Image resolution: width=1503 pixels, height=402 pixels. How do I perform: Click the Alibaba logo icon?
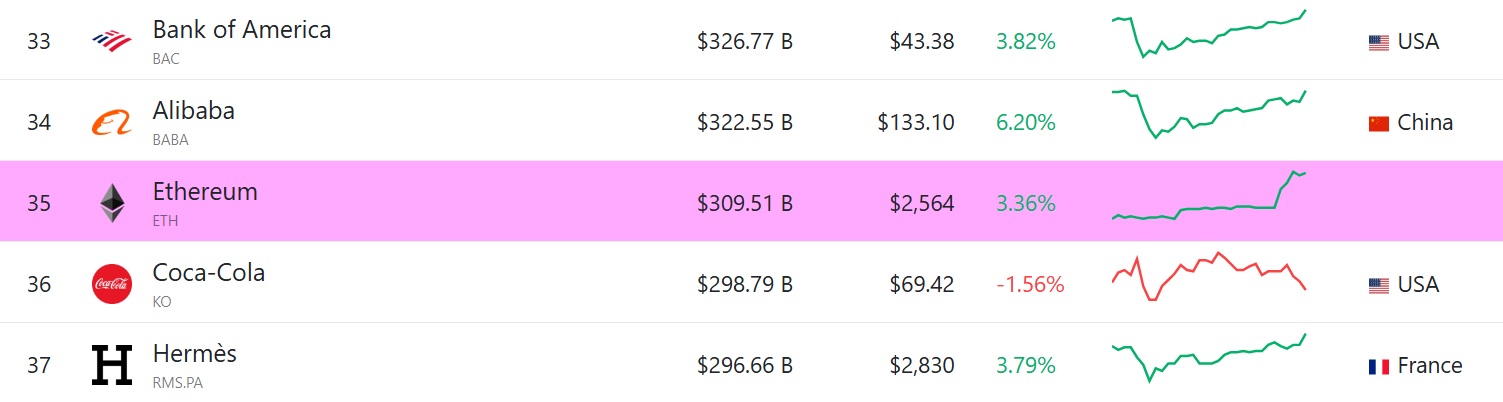(111, 123)
